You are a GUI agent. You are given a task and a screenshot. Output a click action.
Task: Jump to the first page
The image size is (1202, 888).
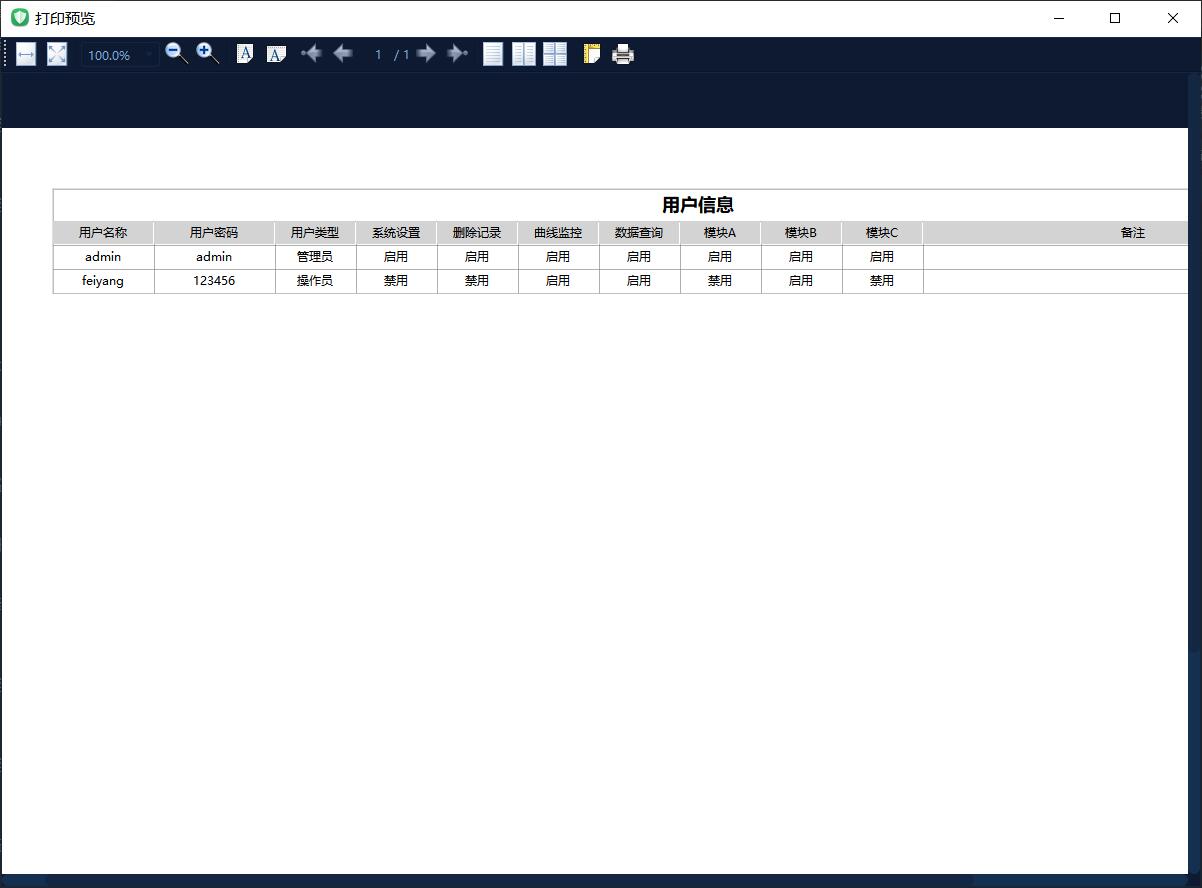click(x=311, y=54)
